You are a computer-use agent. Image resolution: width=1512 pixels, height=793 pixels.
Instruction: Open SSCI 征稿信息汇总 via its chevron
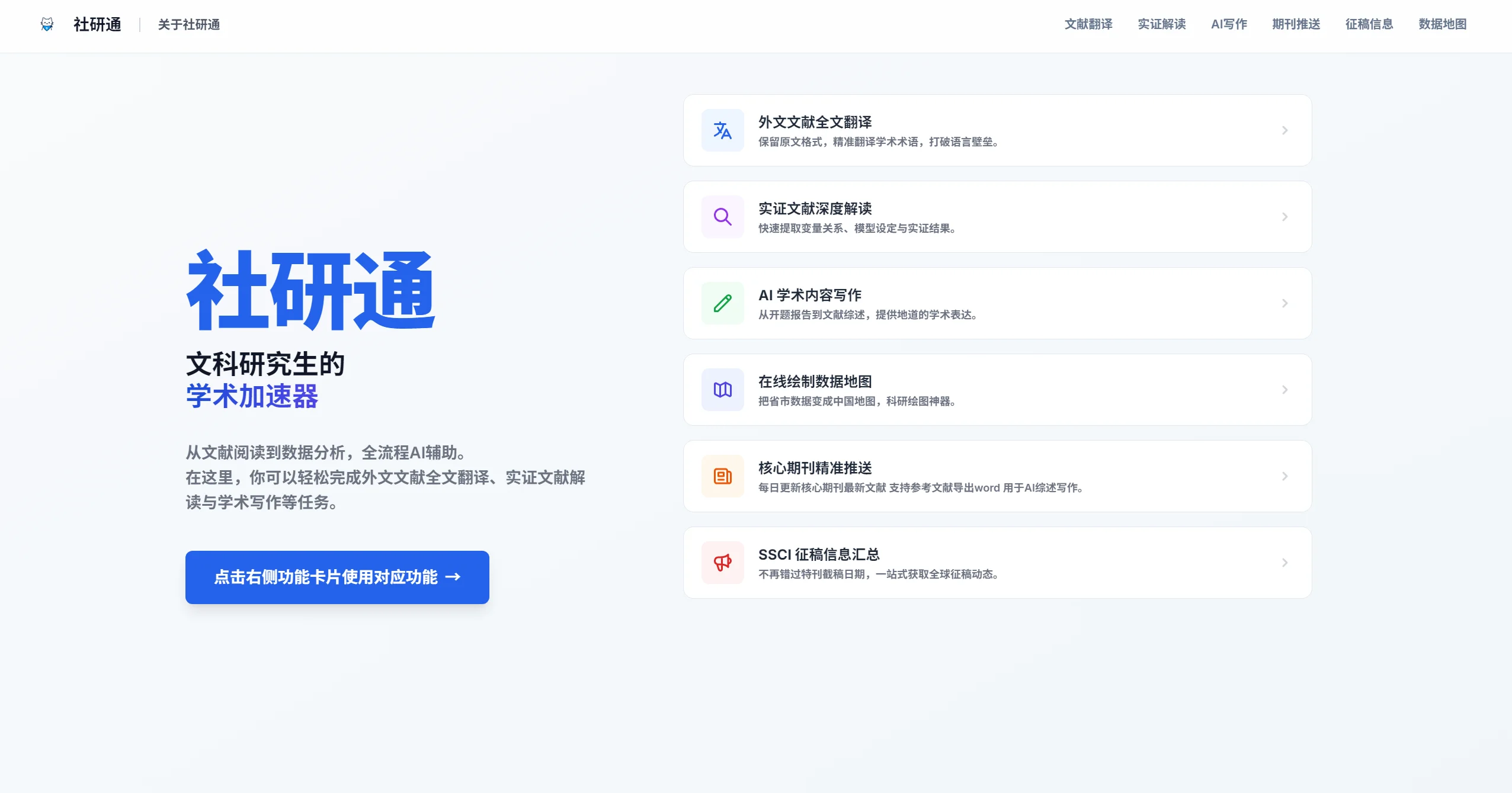tap(1284, 562)
